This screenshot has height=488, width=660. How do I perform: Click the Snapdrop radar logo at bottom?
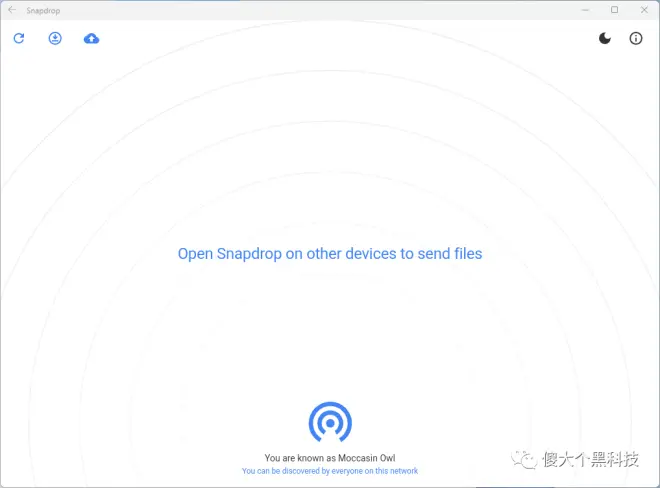330,422
